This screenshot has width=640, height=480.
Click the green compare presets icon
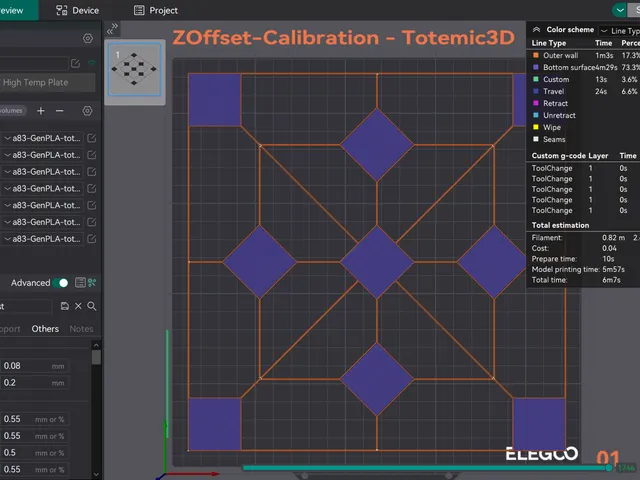click(x=92, y=282)
